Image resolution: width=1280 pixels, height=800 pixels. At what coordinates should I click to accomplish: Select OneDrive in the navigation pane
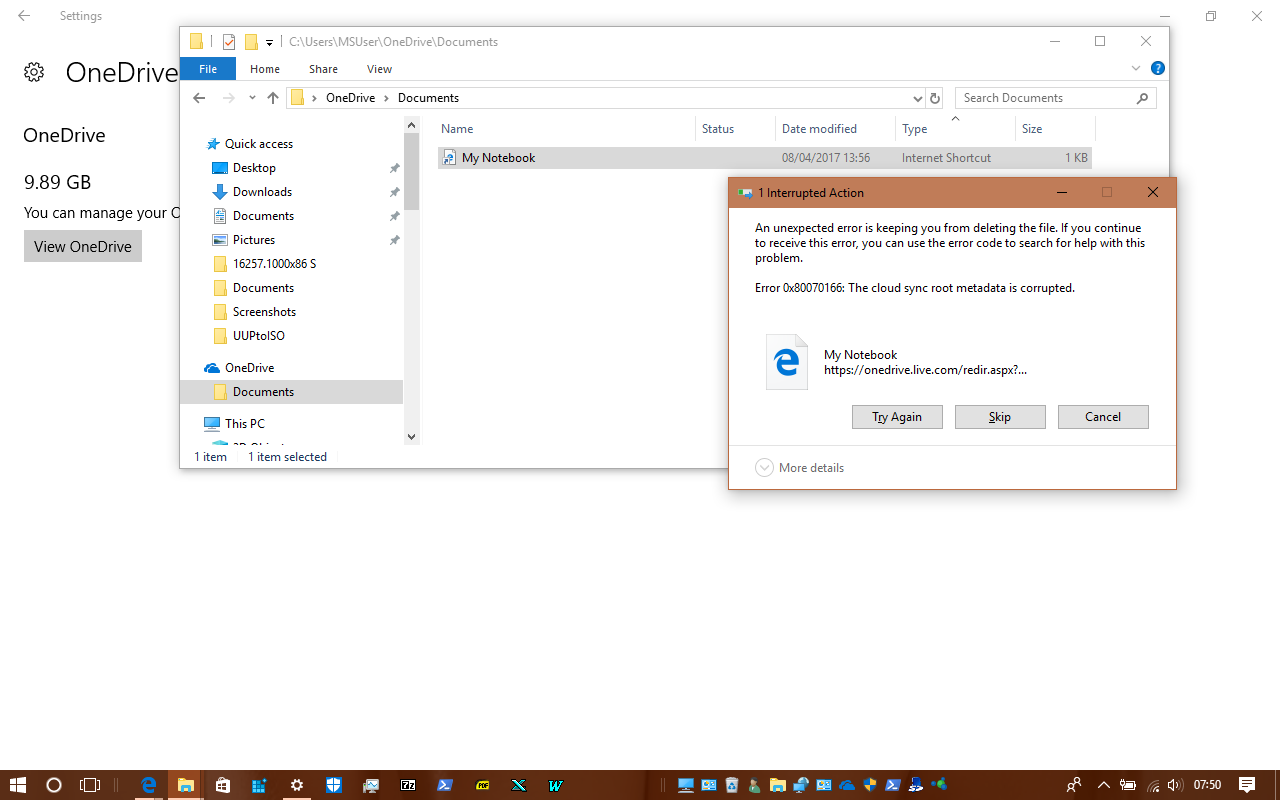tap(249, 368)
